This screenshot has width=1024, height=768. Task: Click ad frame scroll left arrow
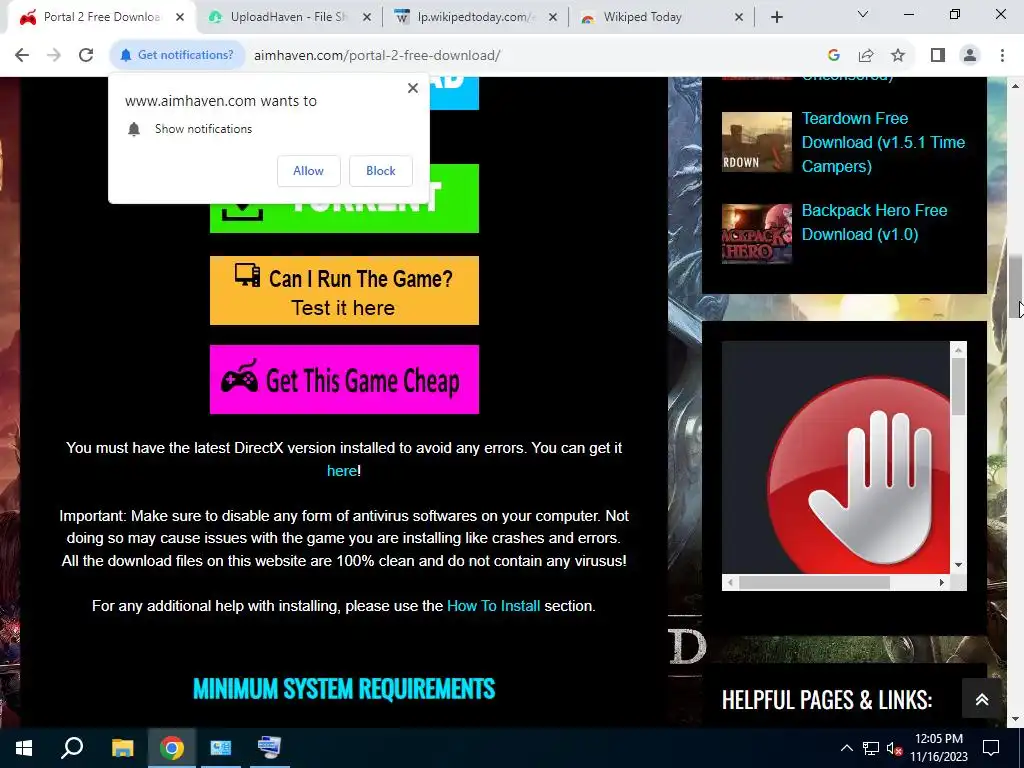click(x=730, y=583)
